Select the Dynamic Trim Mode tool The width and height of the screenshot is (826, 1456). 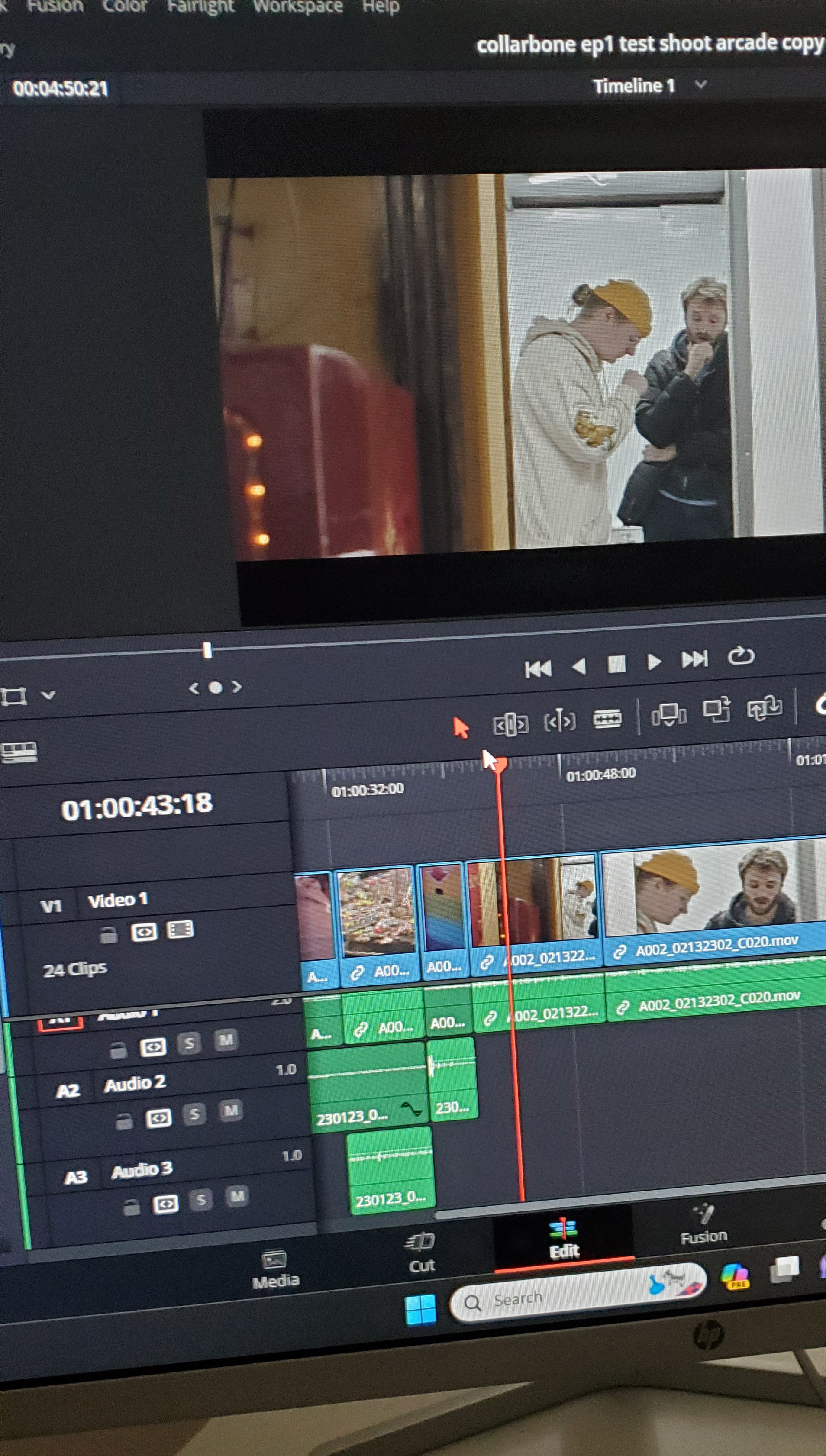click(x=560, y=721)
